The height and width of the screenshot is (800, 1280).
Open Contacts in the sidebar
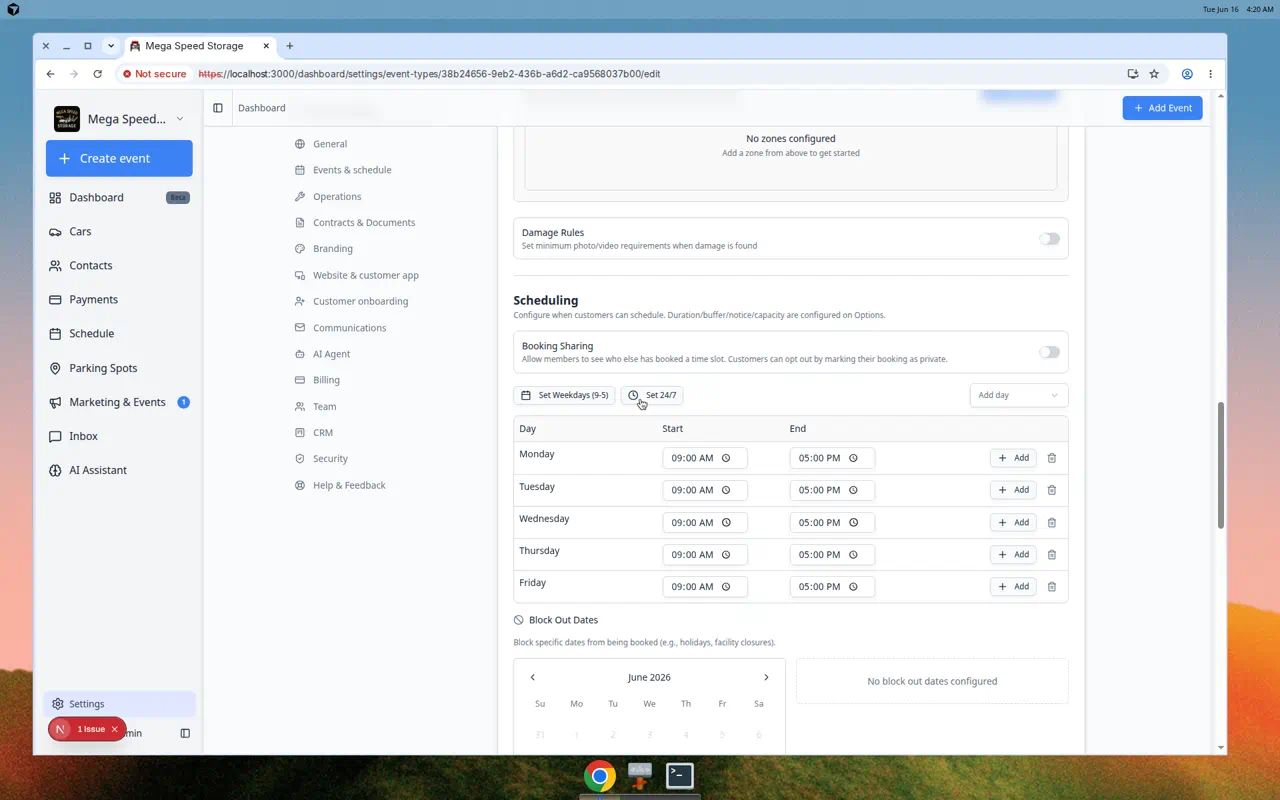pos(119,265)
